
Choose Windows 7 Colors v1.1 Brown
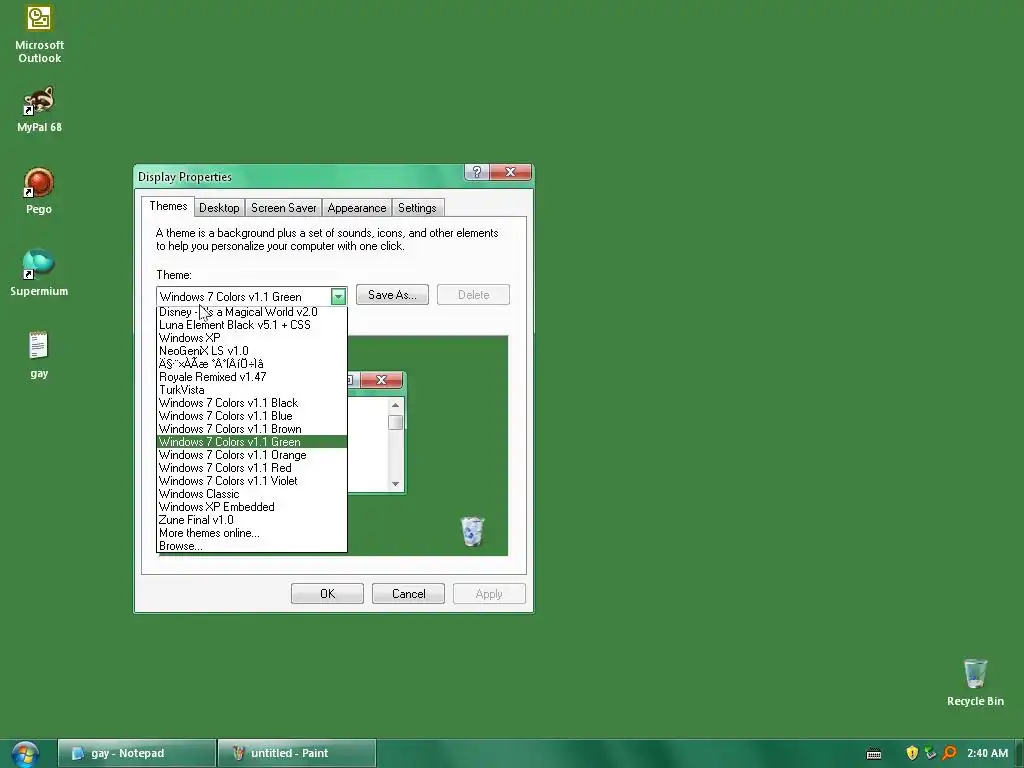pyautogui.click(x=251, y=429)
